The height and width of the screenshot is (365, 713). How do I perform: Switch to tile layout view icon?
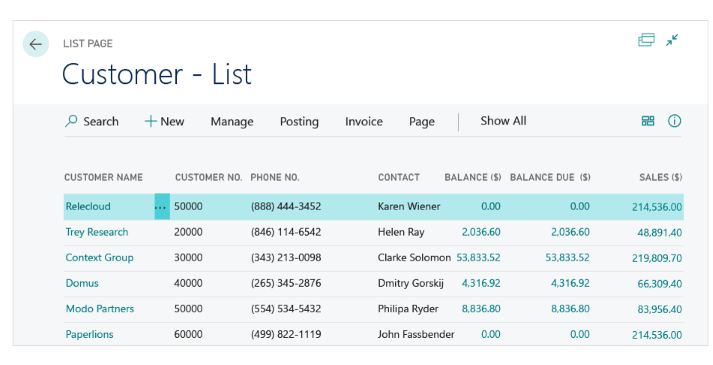coord(648,121)
